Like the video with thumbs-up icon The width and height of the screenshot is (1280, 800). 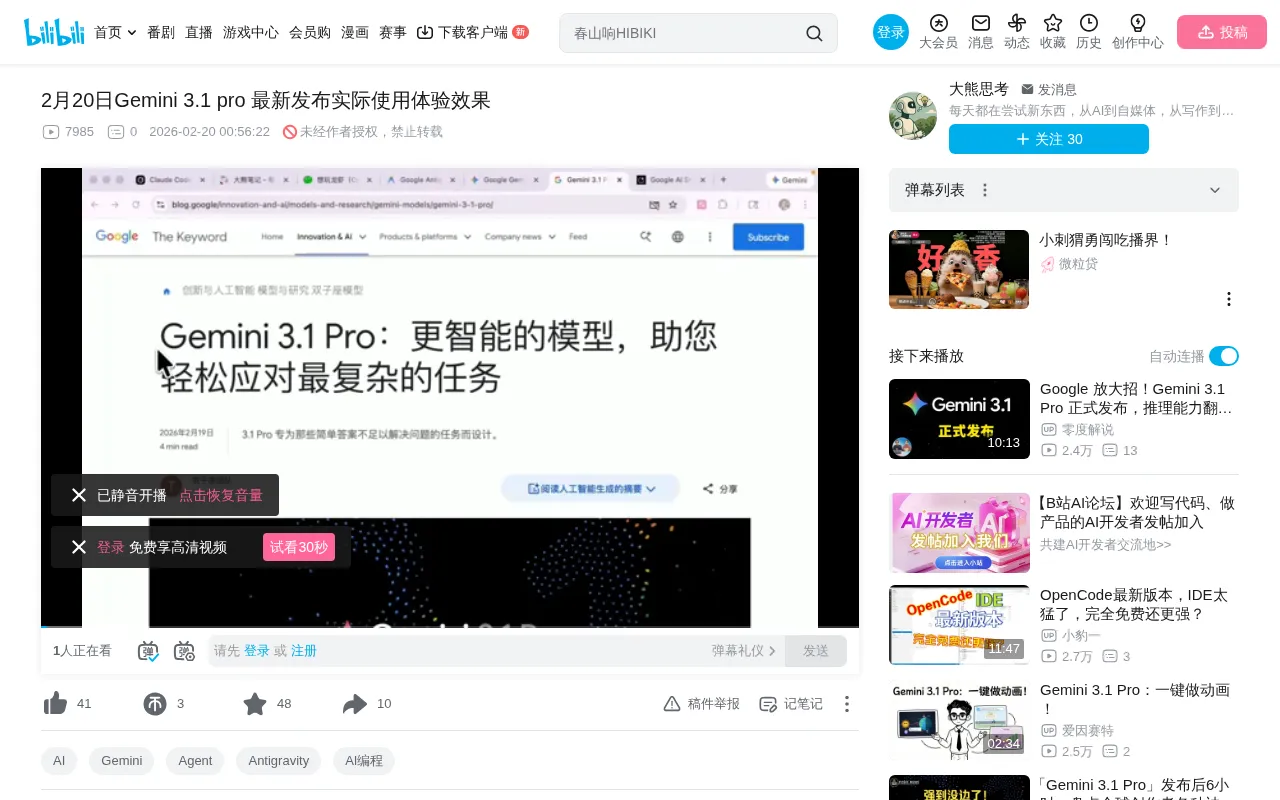point(56,704)
